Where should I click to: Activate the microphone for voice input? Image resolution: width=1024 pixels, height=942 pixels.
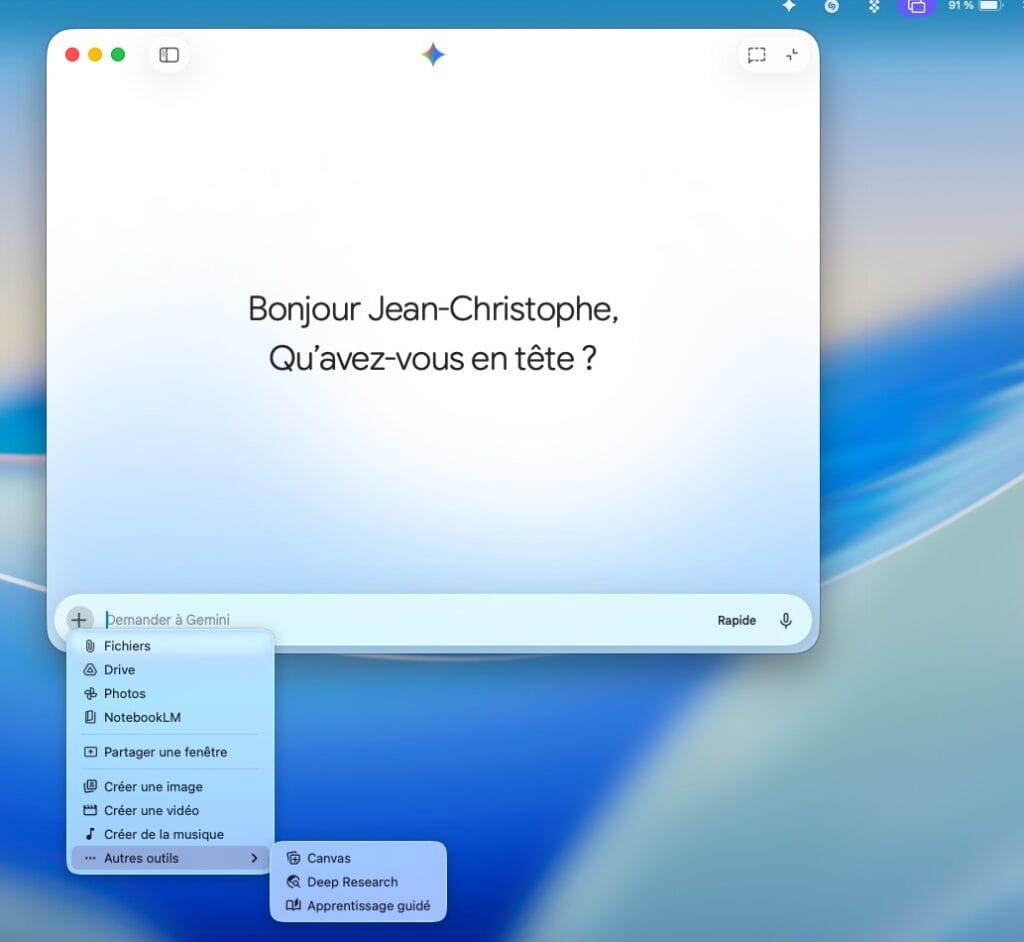click(x=785, y=620)
